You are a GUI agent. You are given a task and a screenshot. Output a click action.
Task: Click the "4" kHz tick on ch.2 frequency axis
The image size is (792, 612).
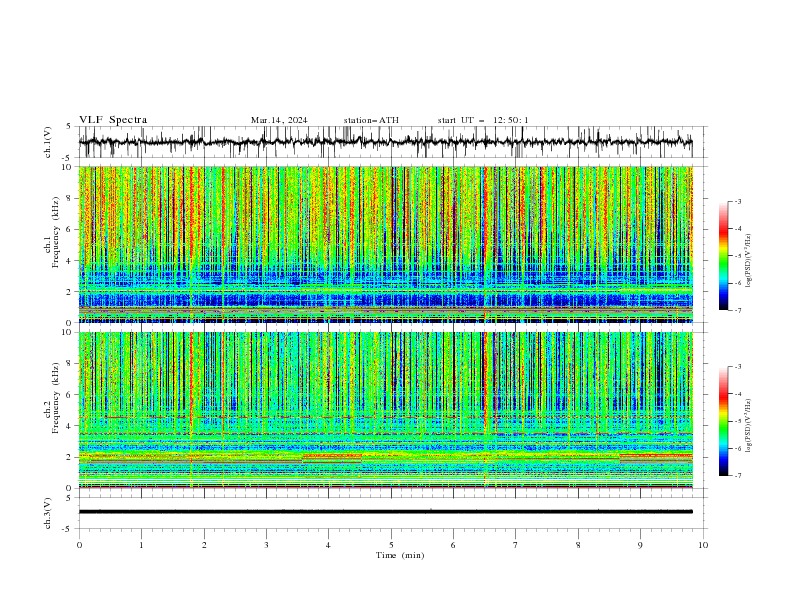coord(69,426)
